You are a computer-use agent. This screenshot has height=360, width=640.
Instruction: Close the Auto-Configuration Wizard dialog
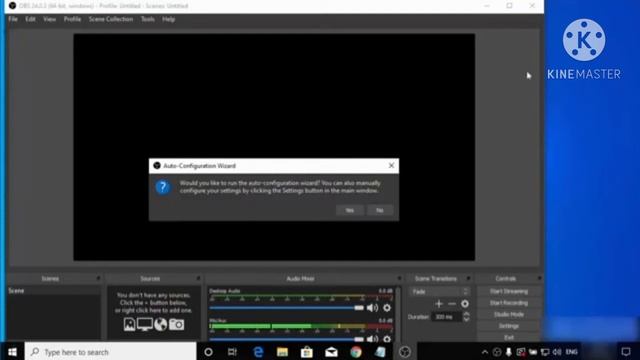(391, 165)
